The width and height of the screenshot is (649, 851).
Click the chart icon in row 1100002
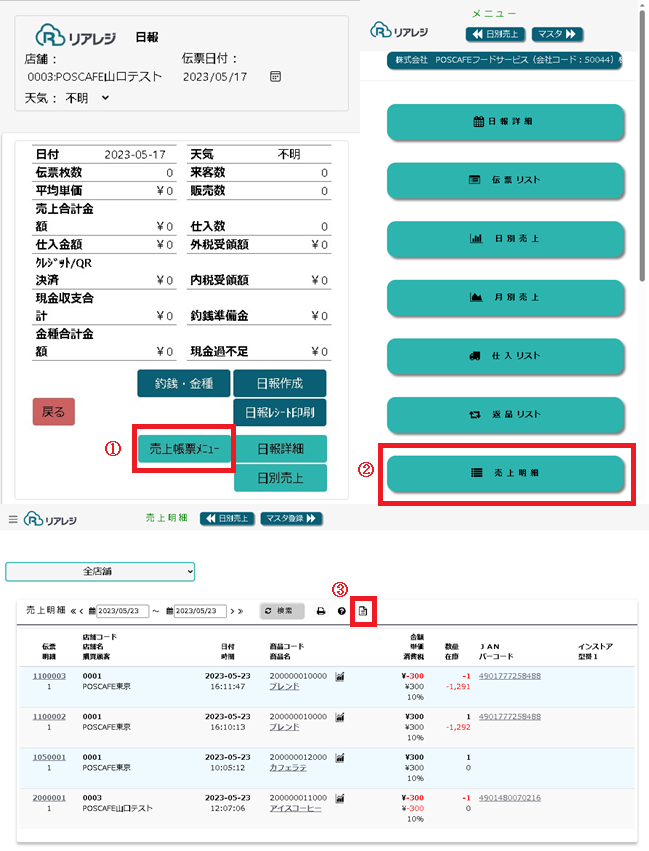coord(340,717)
